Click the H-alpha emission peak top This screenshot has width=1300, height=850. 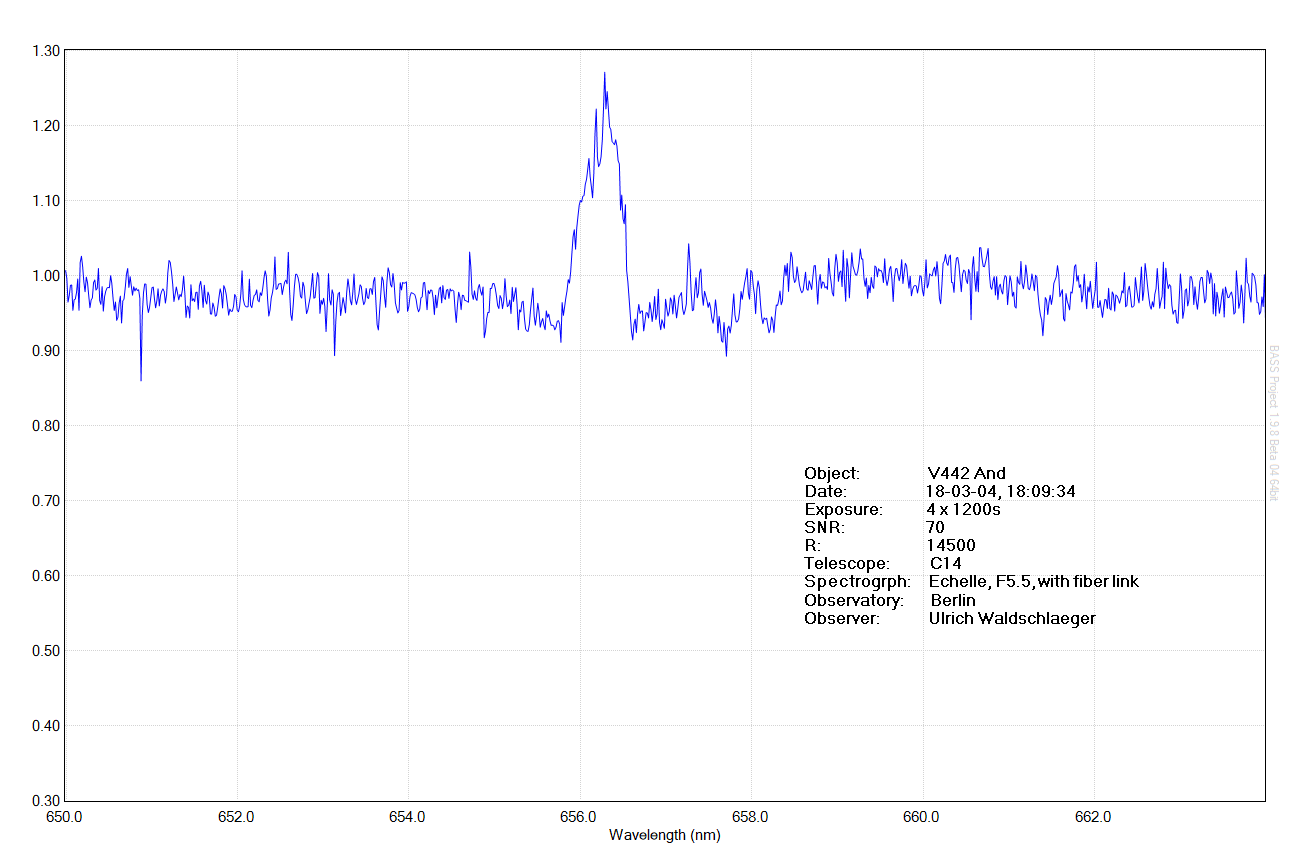point(604,73)
